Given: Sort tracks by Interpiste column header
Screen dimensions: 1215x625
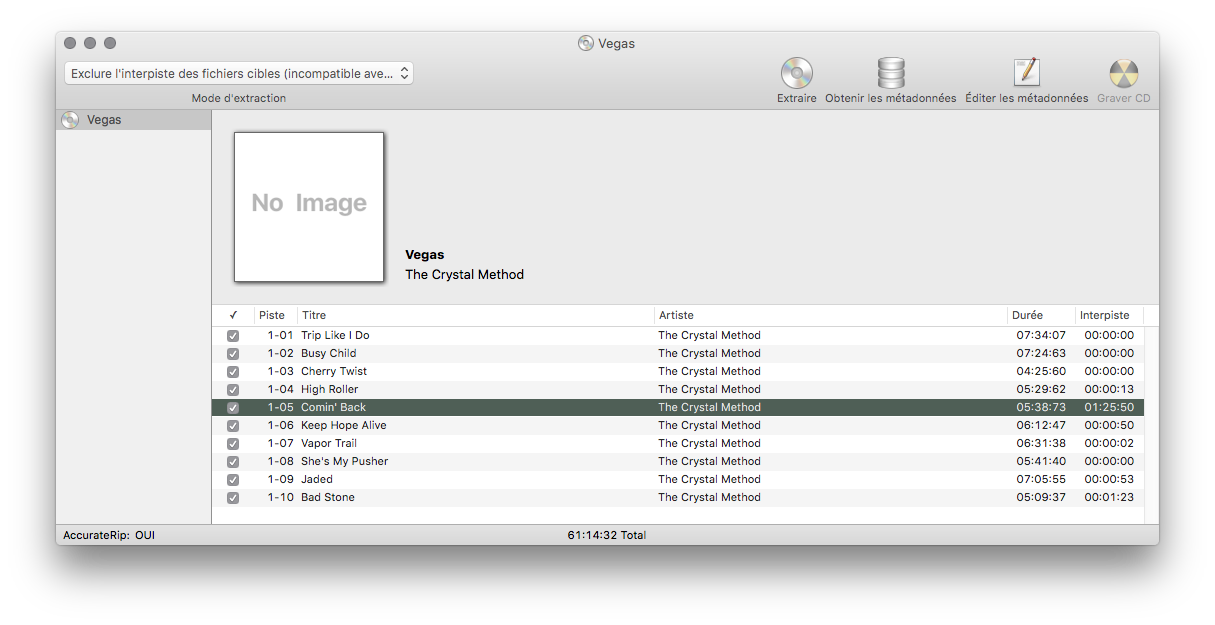Looking at the screenshot, I should tap(1109, 315).
